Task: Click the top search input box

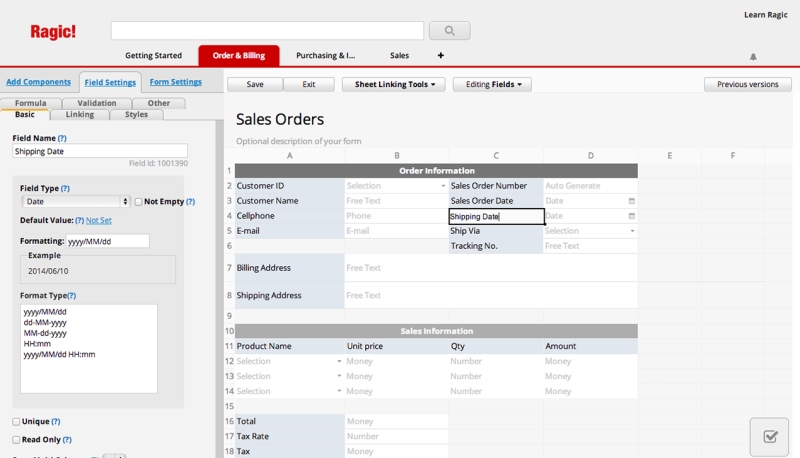Action: click(x=267, y=31)
